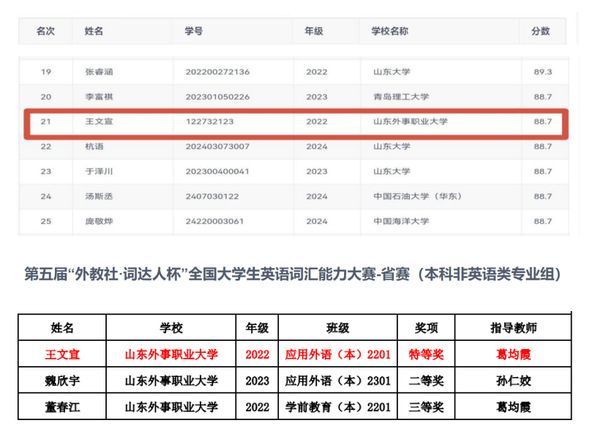Image resolution: width=599 pixels, height=445 pixels.
Task: Select 魏欣宇 in the awards table
Action: [62, 381]
